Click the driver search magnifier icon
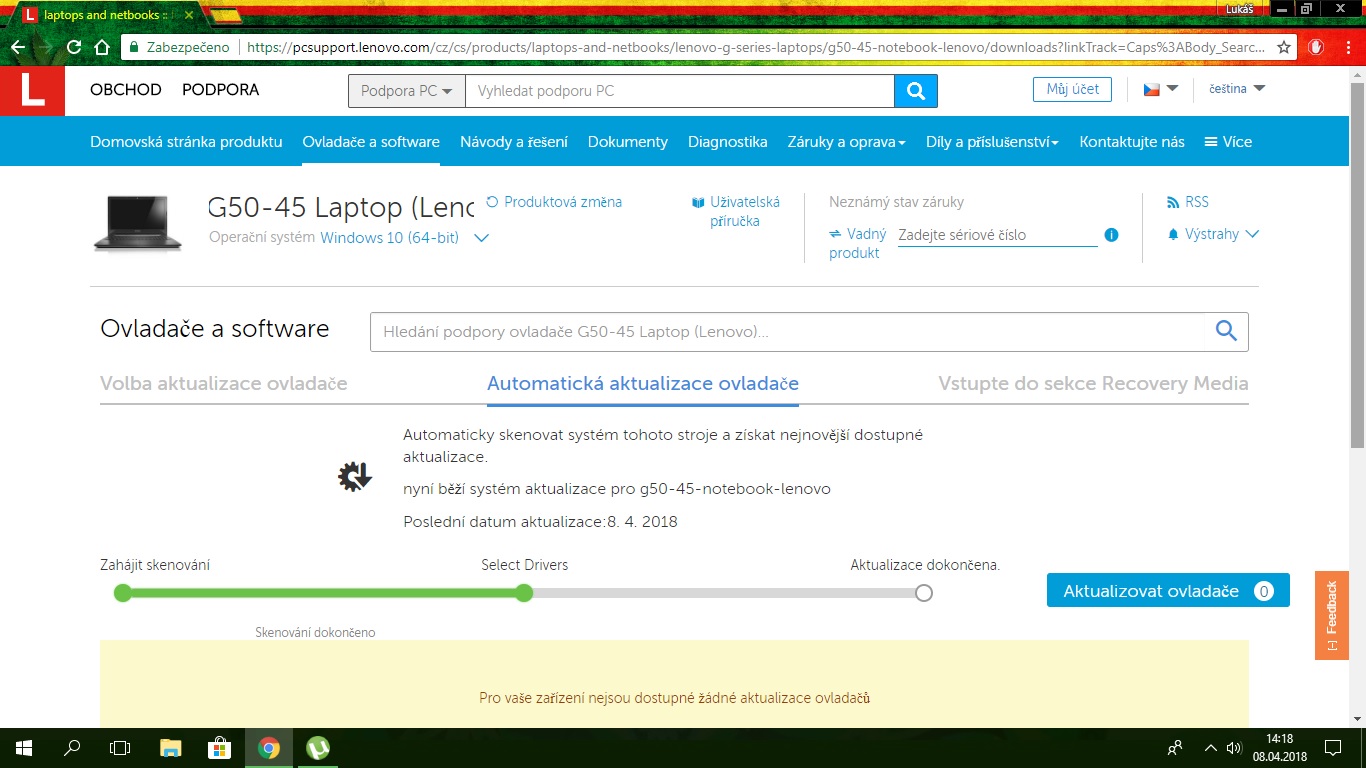This screenshot has width=1366, height=768. click(1226, 331)
